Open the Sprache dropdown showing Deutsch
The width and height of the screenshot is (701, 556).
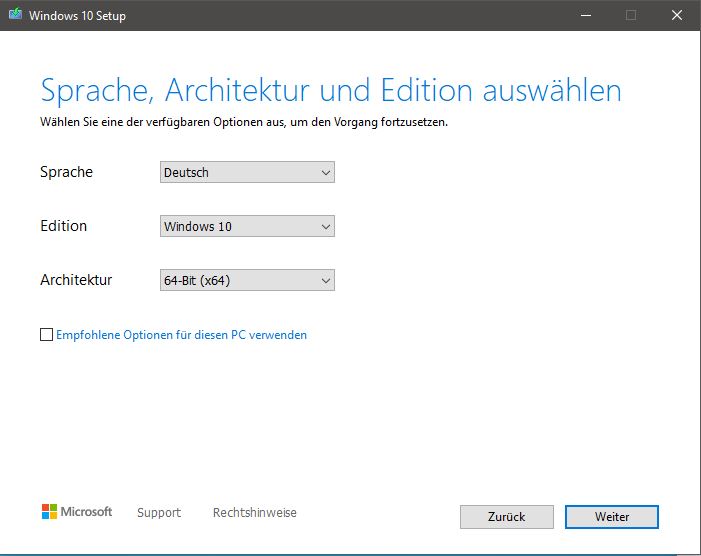(x=247, y=172)
